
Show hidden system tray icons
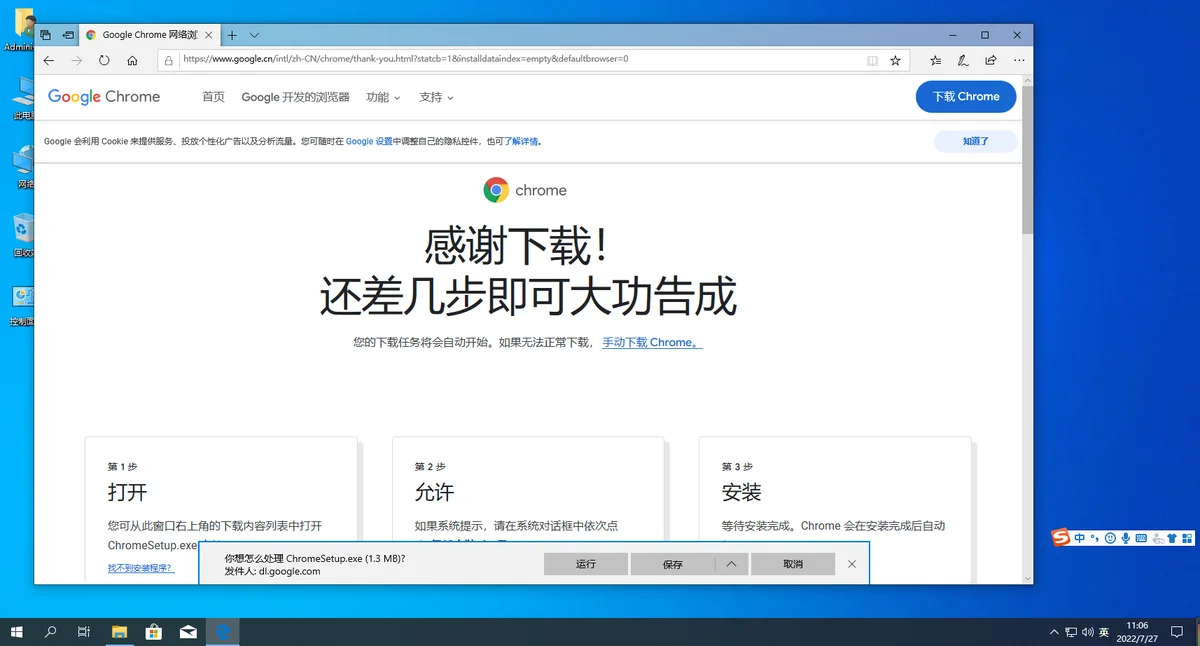click(x=1054, y=632)
